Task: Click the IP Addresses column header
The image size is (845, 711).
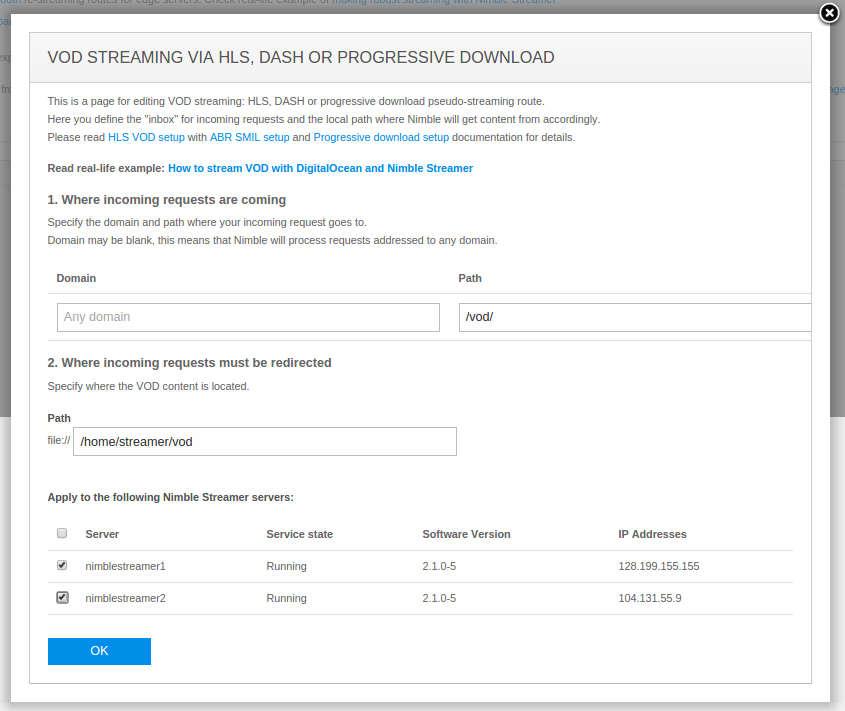Action: pyautogui.click(x=652, y=534)
